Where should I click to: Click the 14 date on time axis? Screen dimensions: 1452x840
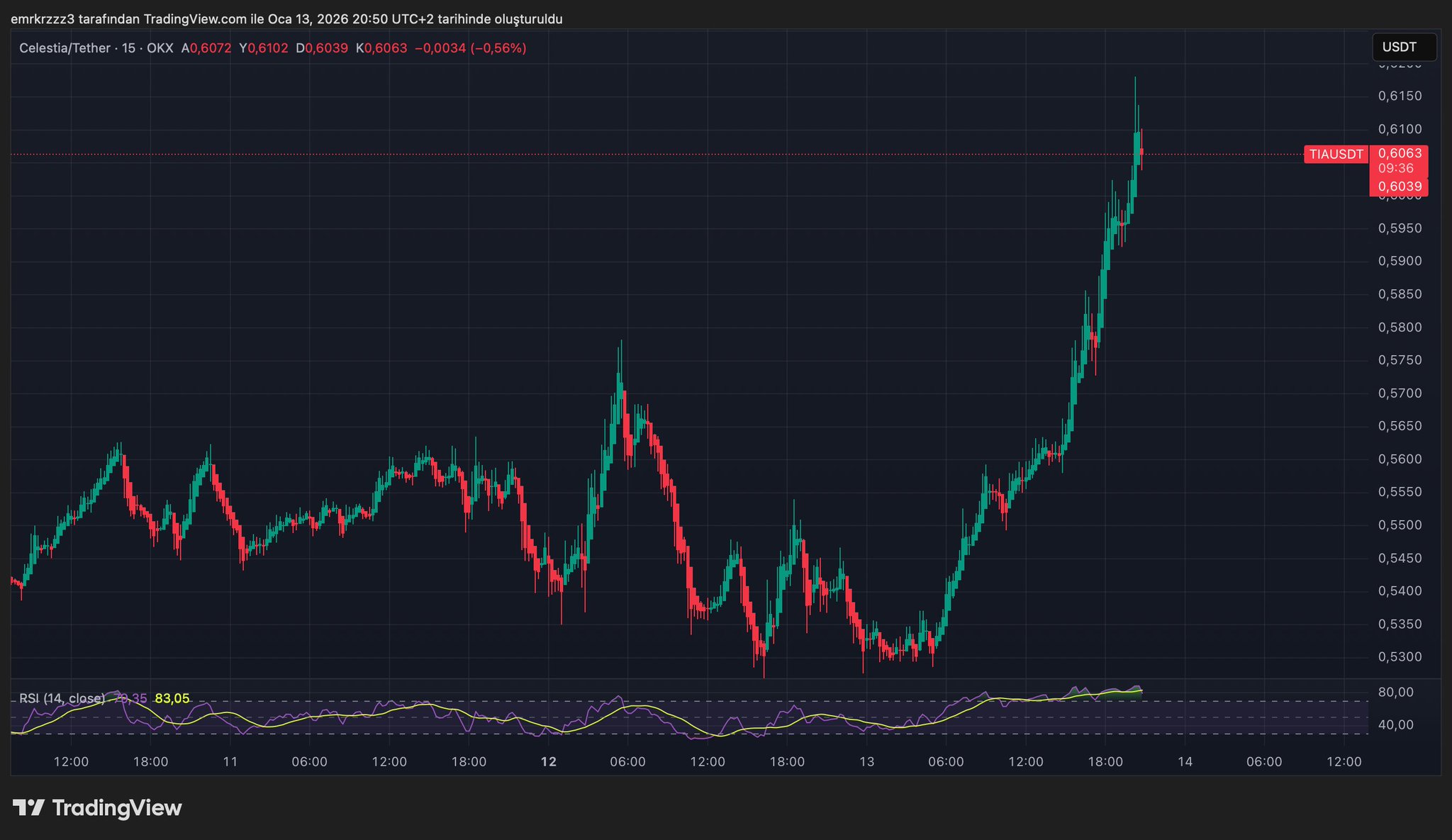(1185, 762)
